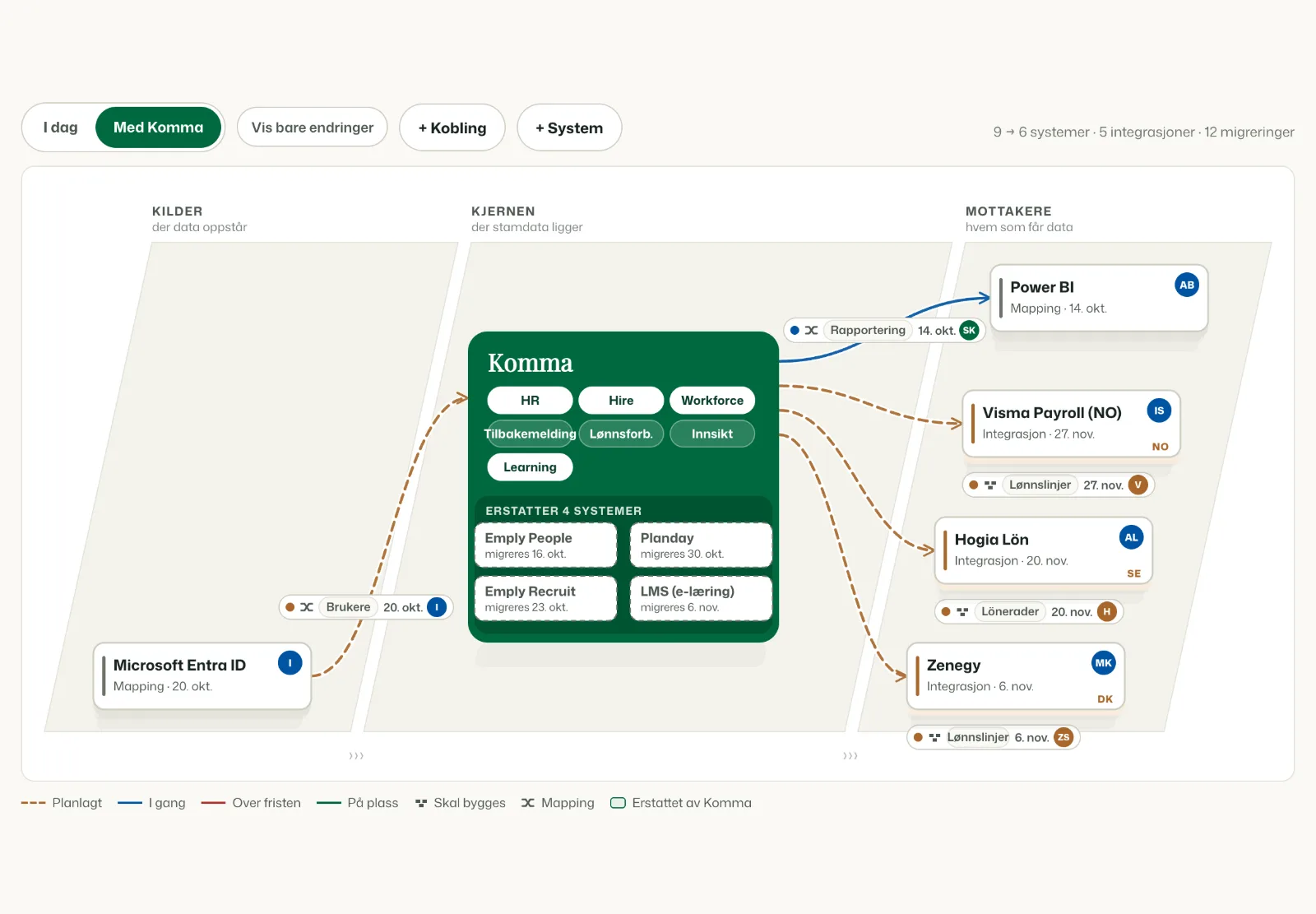Select the Learning module in Komma
1316x914 pixels.
[530, 467]
